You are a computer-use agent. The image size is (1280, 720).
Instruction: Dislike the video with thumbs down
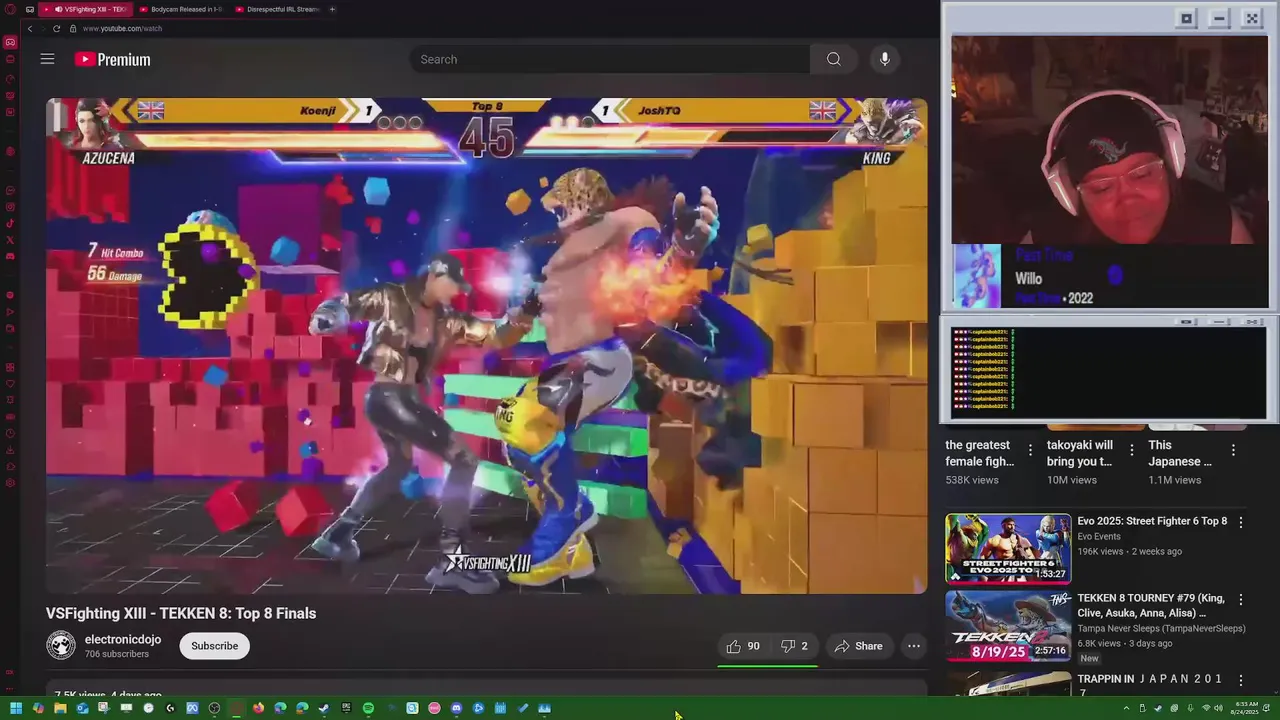794,646
